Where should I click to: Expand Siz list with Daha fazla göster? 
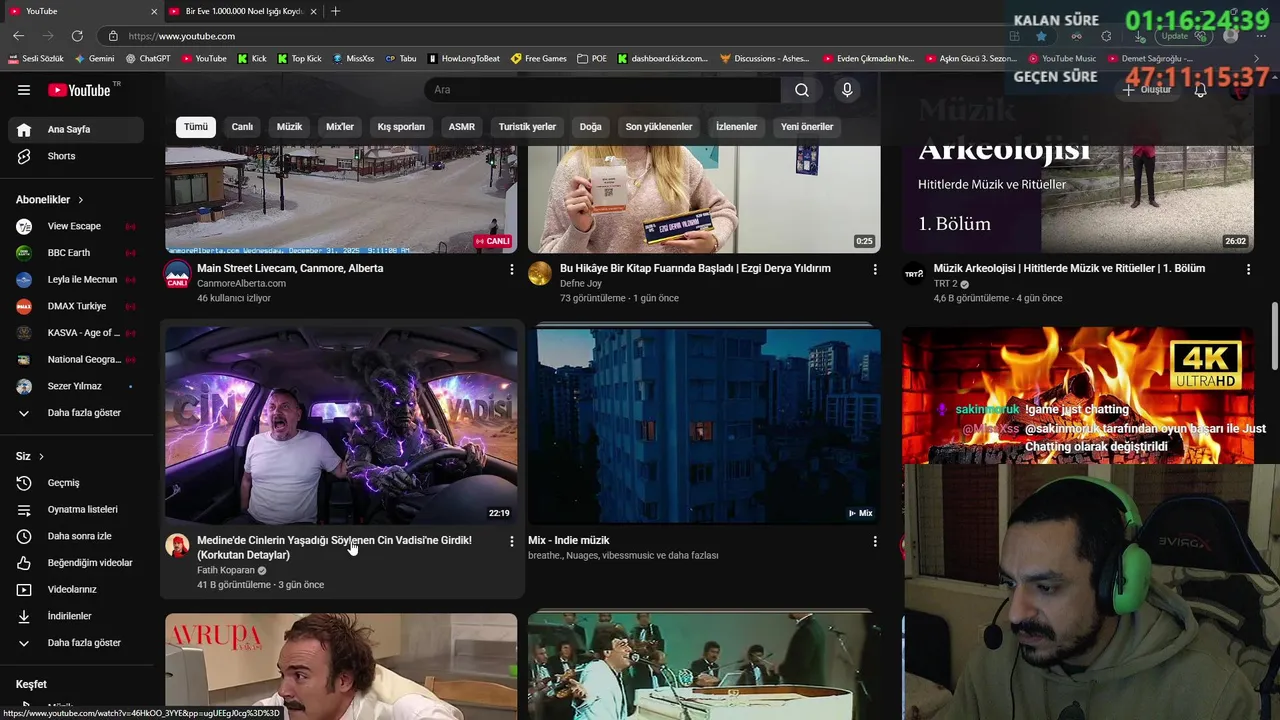pos(76,643)
